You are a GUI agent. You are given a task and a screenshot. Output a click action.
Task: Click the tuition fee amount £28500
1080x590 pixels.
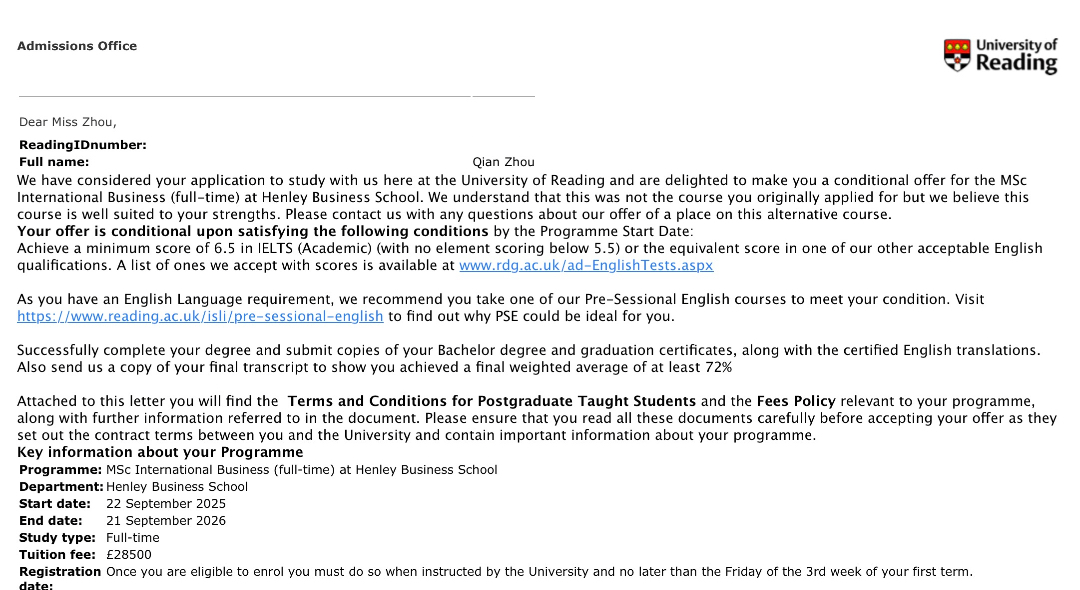(129, 554)
